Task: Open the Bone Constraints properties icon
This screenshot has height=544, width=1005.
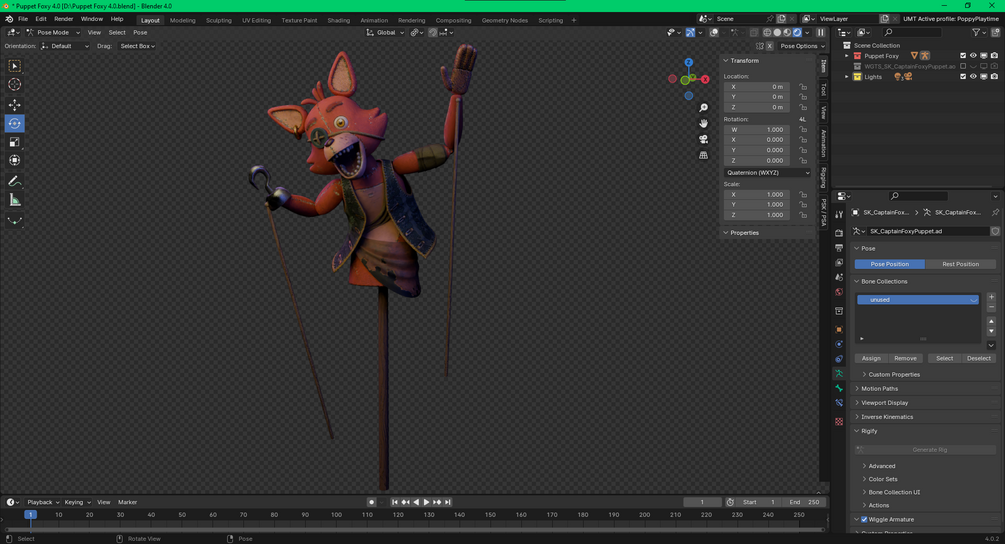Action: tap(839, 403)
